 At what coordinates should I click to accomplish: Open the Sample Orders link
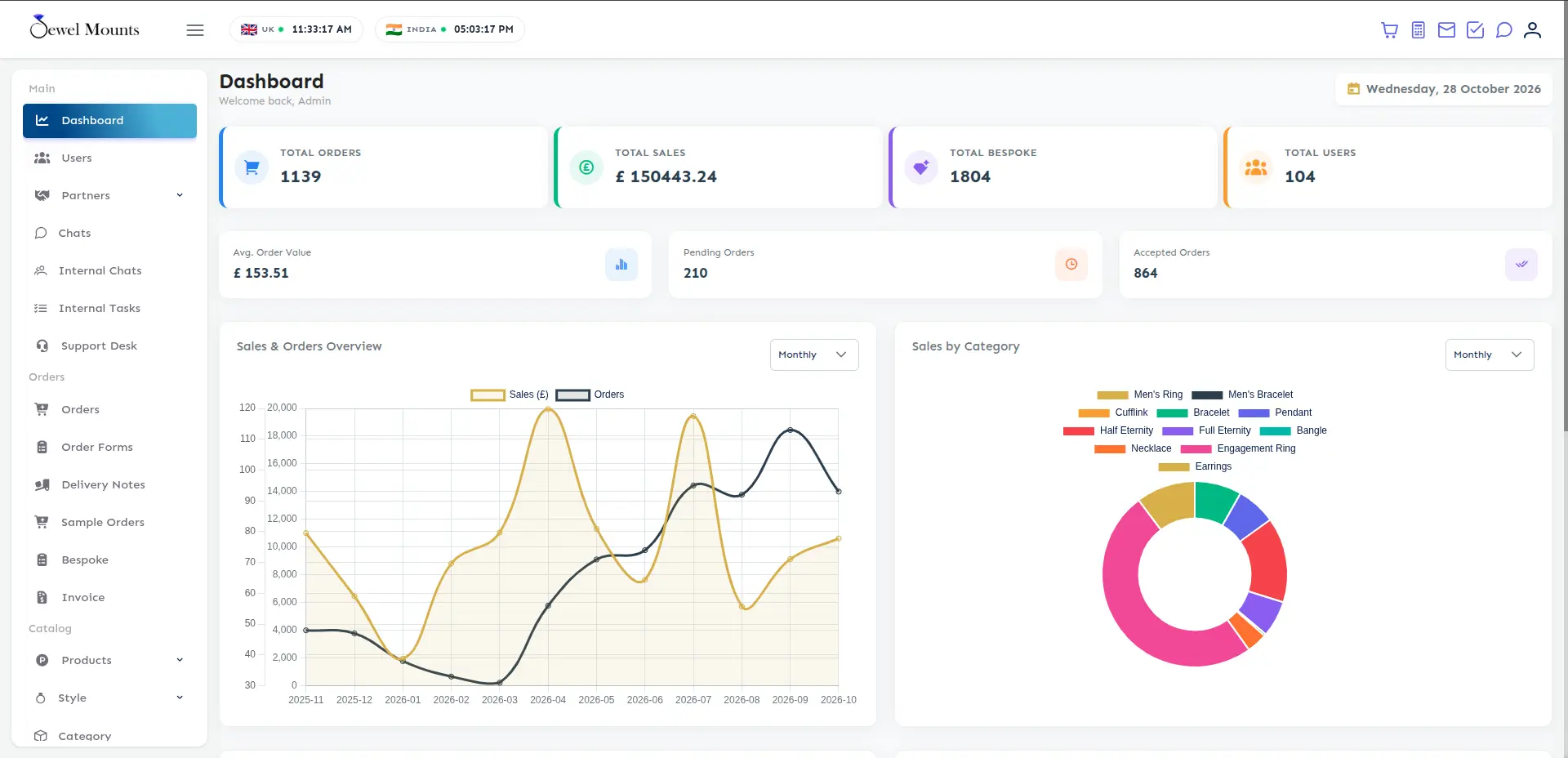coord(109,522)
